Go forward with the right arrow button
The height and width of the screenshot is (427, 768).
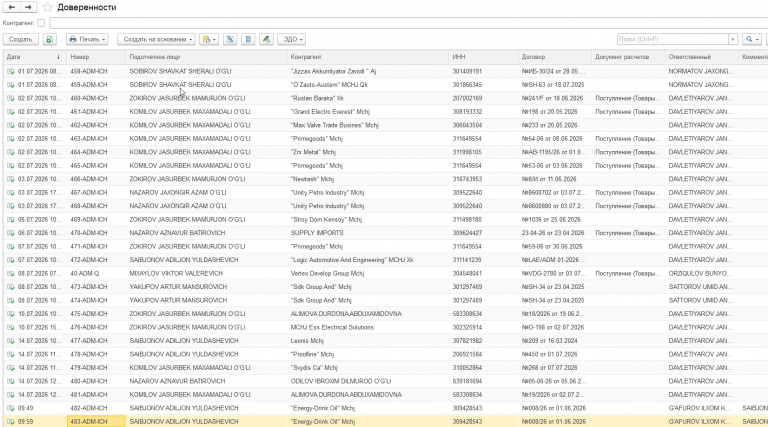[x=28, y=7]
